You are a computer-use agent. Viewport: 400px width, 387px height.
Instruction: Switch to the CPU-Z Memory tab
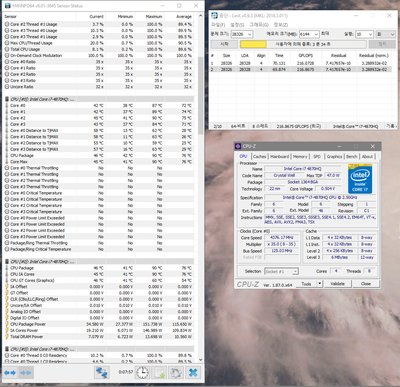click(300, 156)
